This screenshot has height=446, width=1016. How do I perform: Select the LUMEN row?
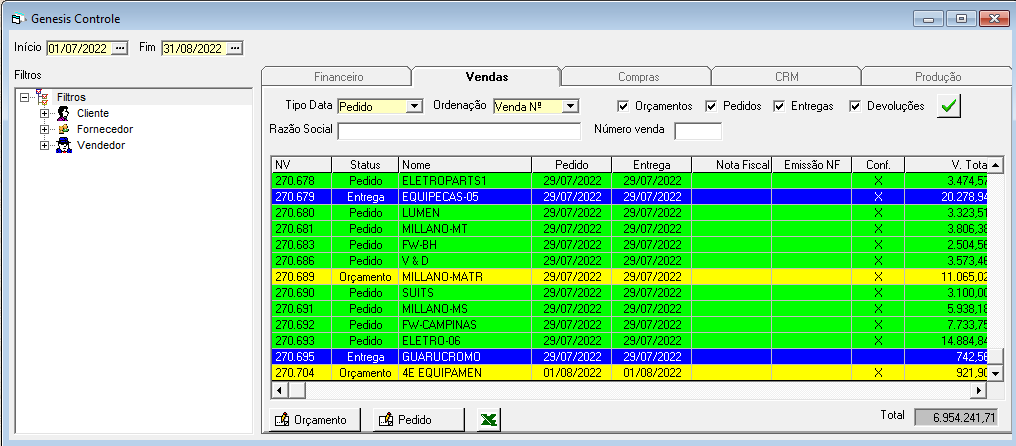[629, 213]
